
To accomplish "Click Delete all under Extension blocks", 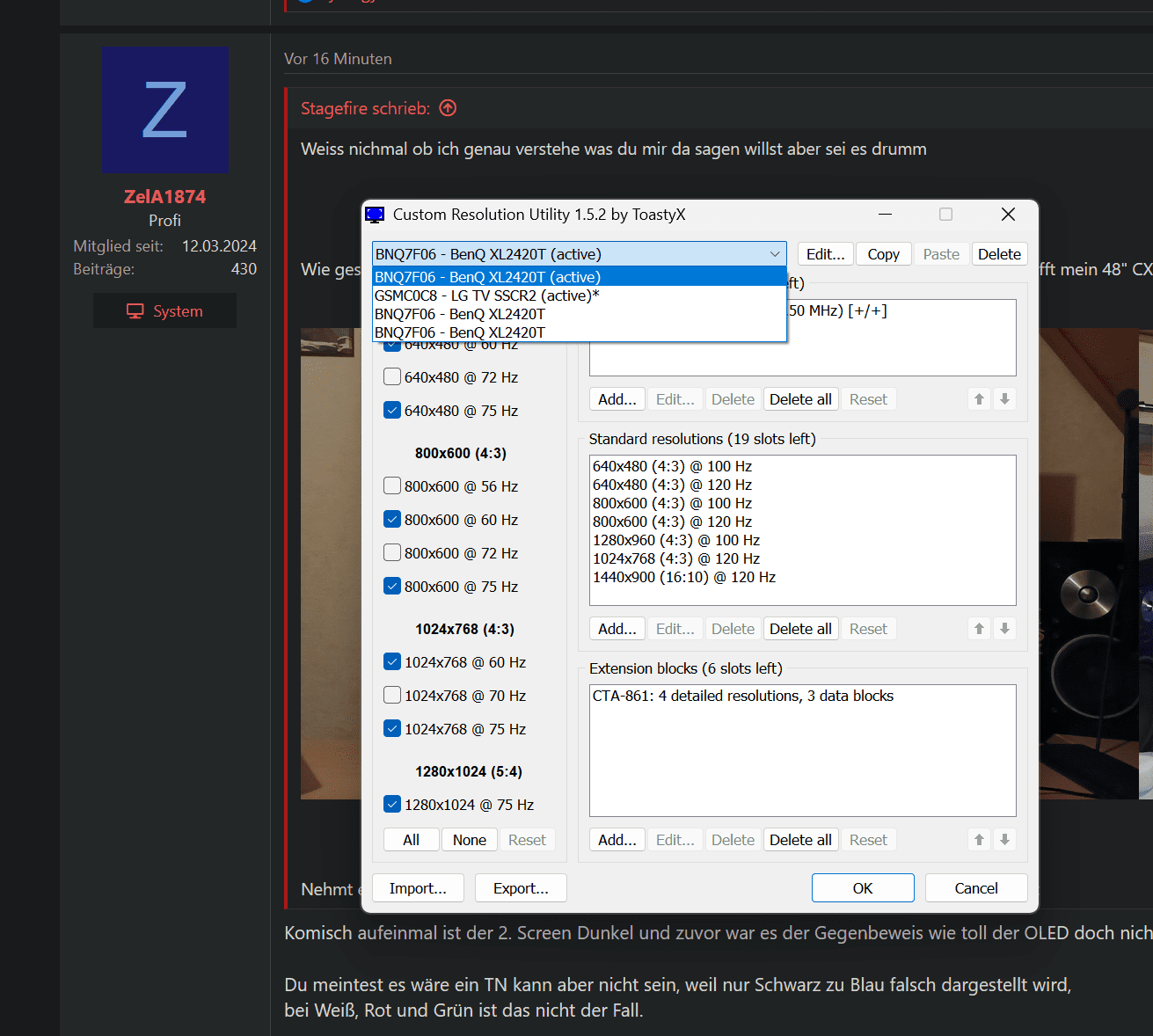I will tap(800, 840).
